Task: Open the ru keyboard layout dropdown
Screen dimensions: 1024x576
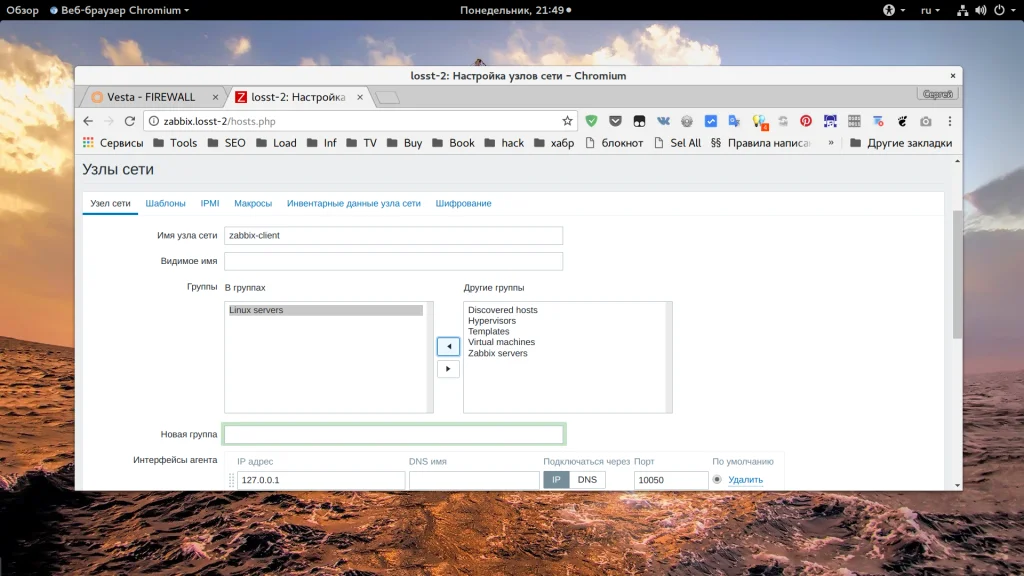Action: click(930, 10)
